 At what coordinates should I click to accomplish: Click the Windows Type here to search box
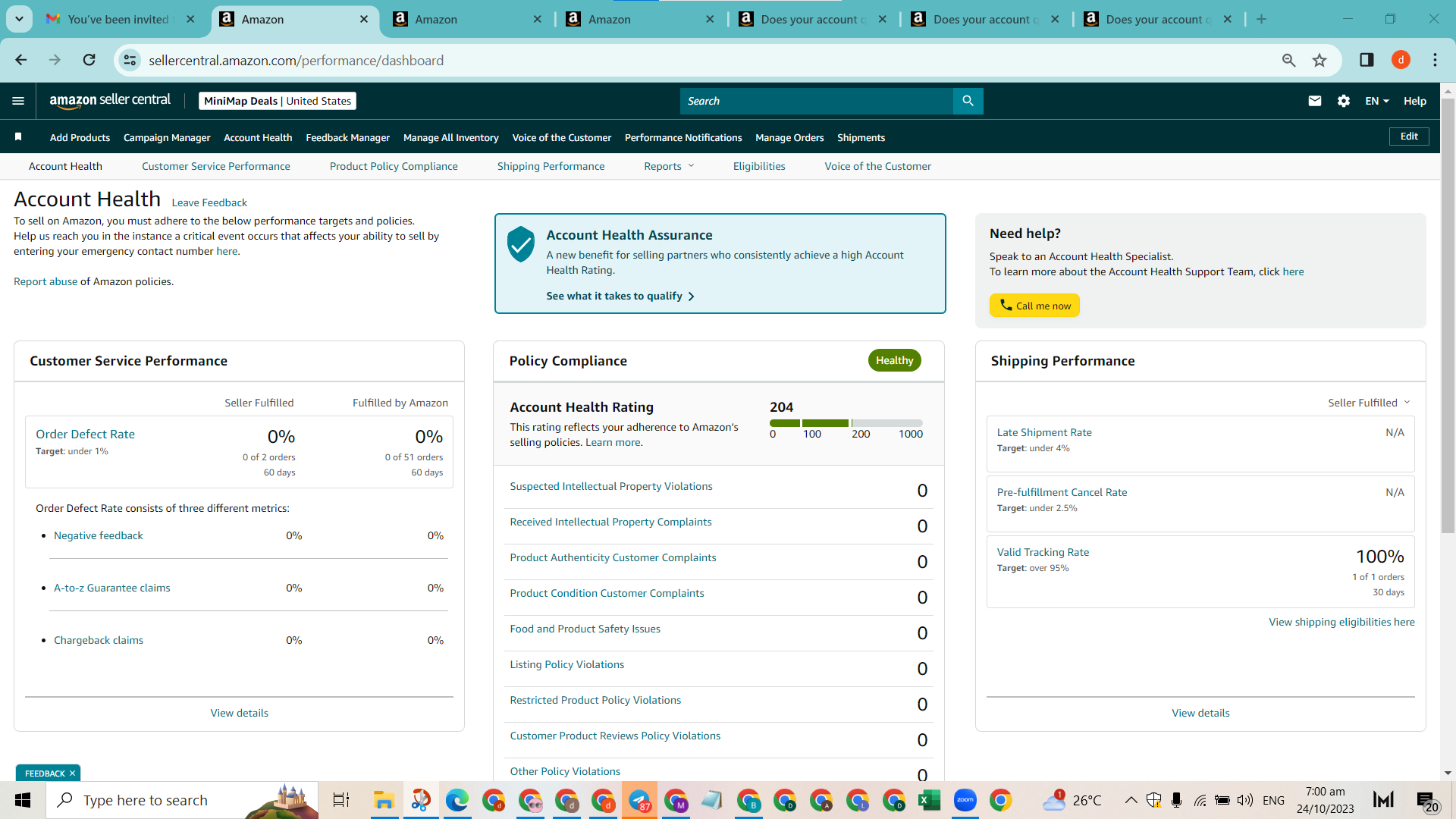pos(182,800)
